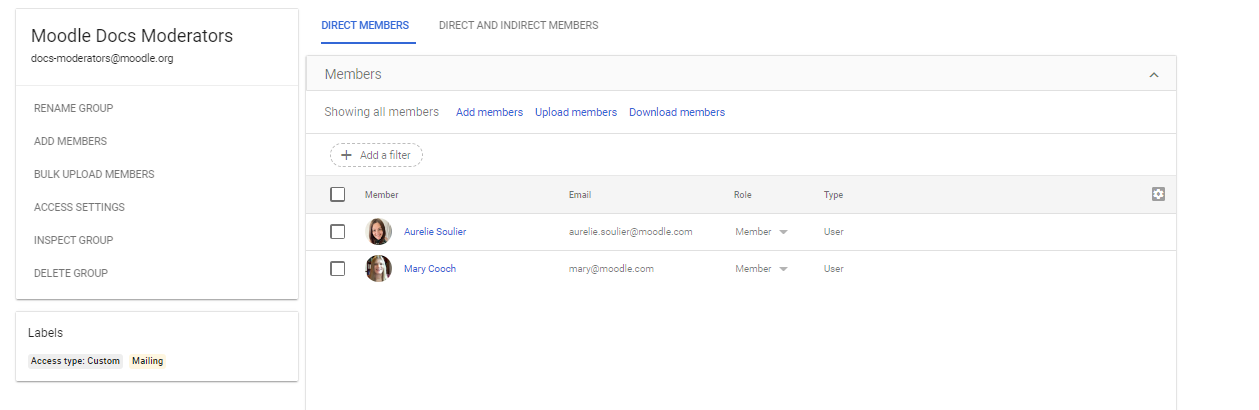Select email mary@moodle.com
The height and width of the screenshot is (410, 1259).
pos(611,269)
